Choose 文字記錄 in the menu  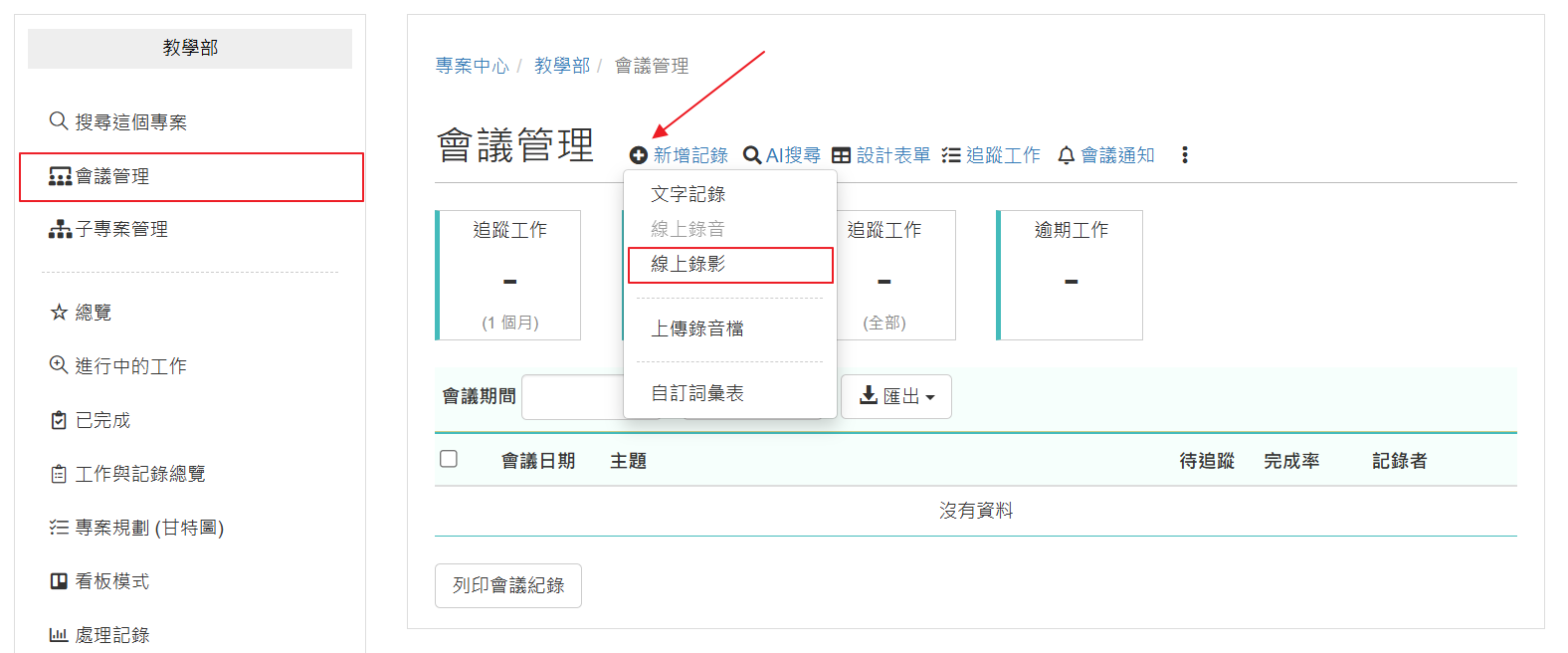688,194
